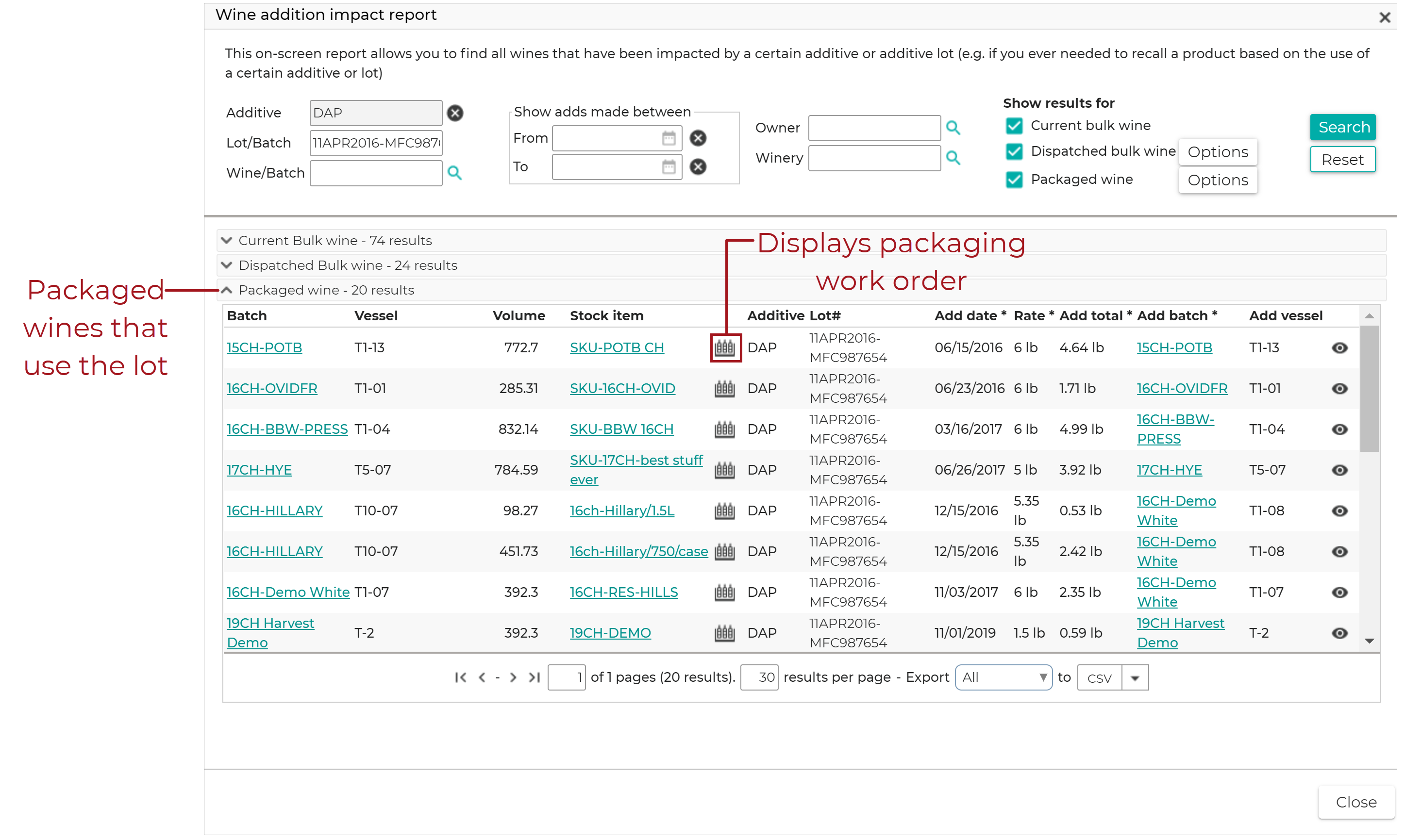Click the Search button
This screenshot has height=840, width=1405.
pyautogui.click(x=1343, y=127)
